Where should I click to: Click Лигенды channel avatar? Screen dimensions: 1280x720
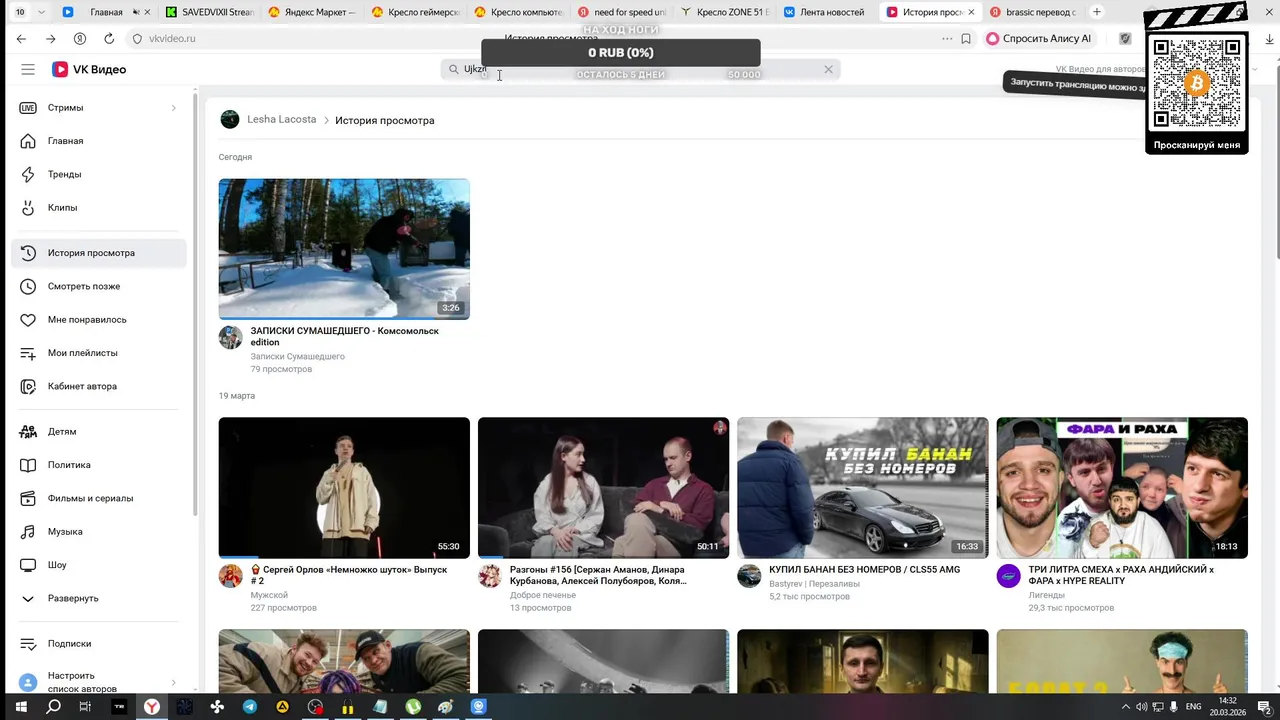point(1009,576)
